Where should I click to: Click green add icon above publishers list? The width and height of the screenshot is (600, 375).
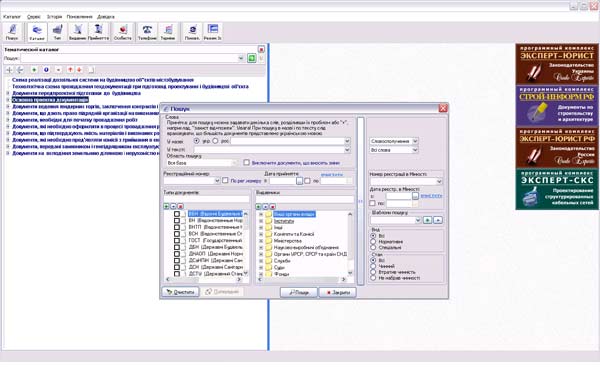258,207
